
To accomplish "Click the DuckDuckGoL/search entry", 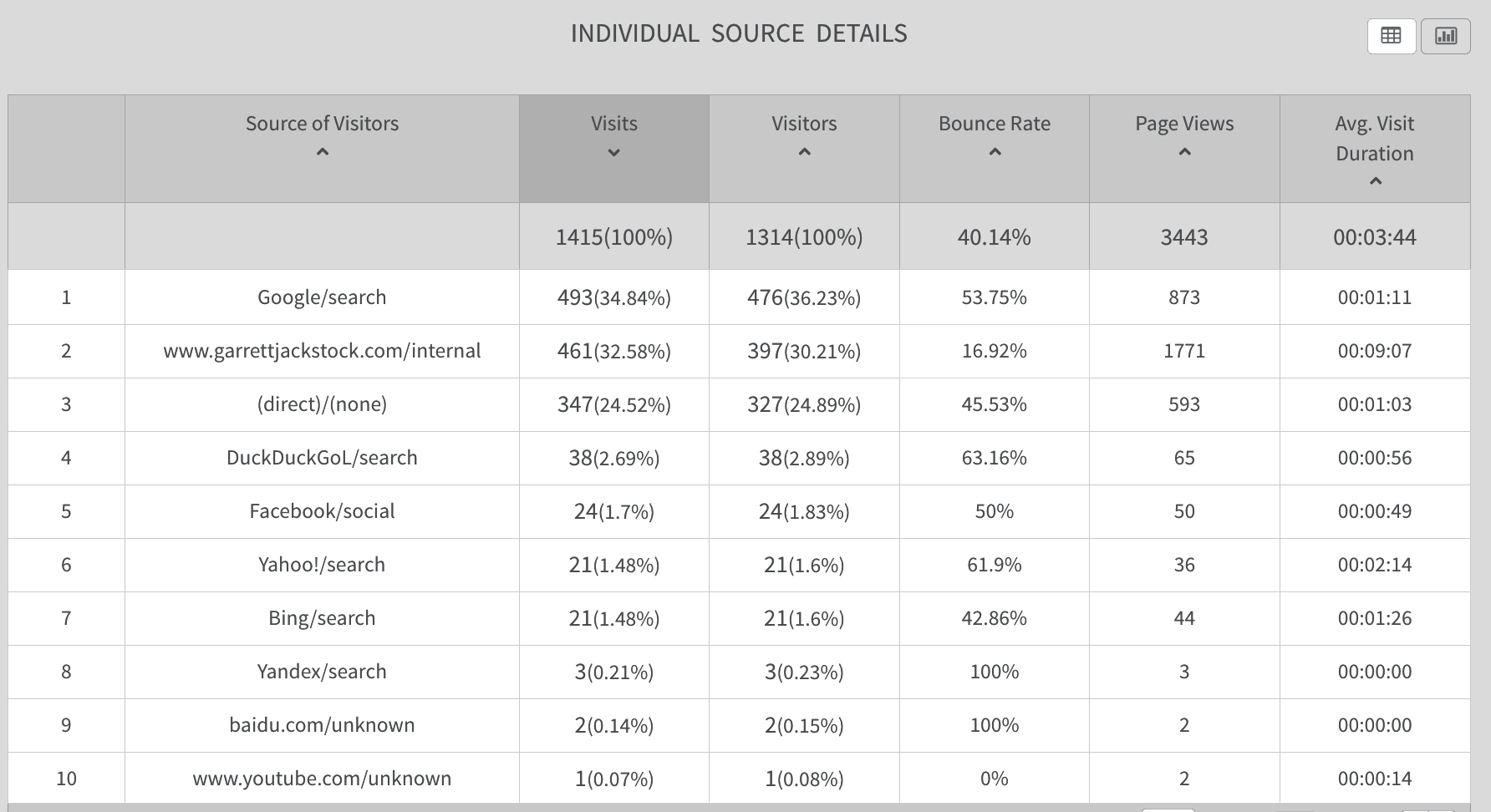I will 322,458.
